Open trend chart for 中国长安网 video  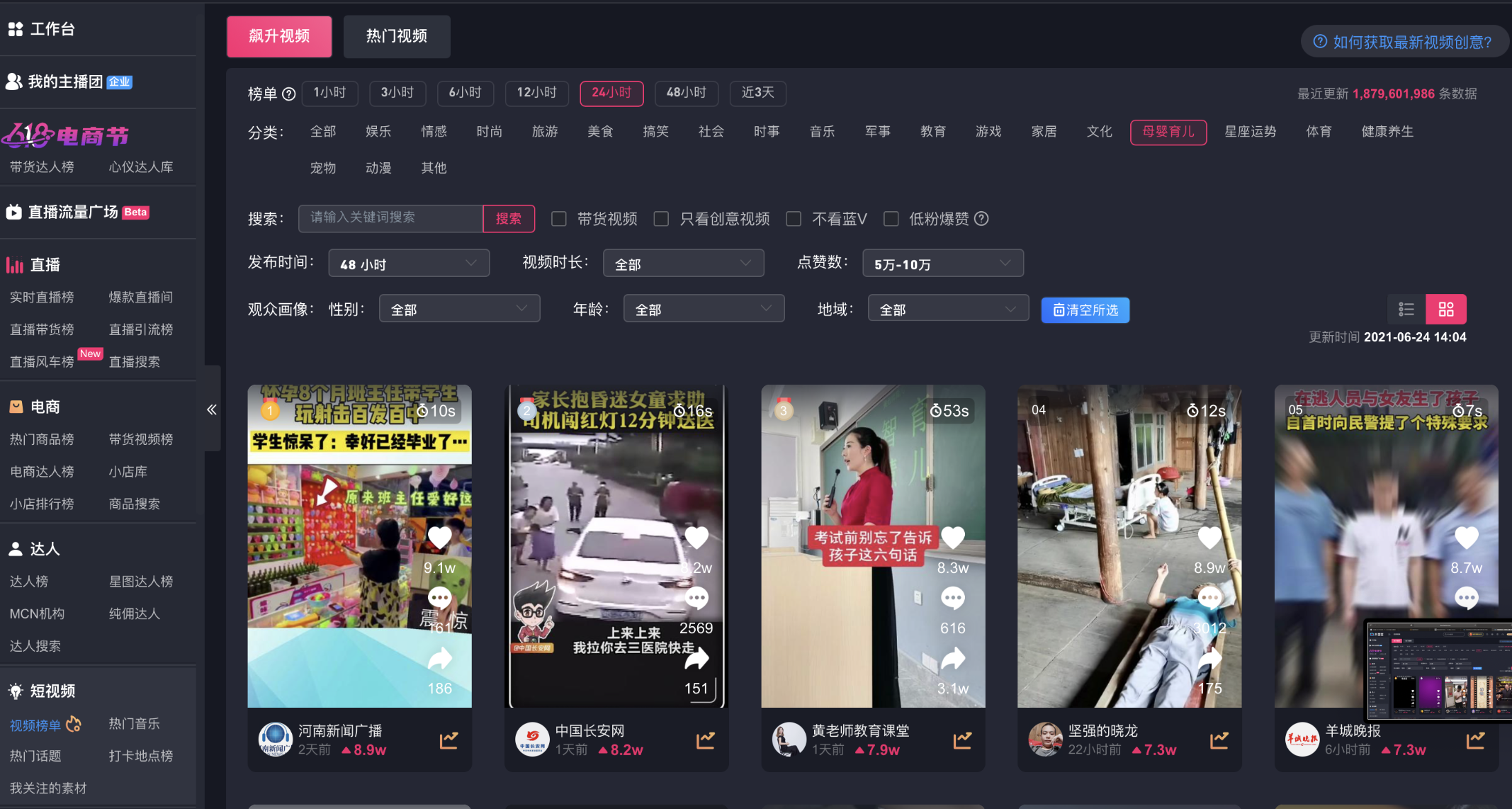706,740
